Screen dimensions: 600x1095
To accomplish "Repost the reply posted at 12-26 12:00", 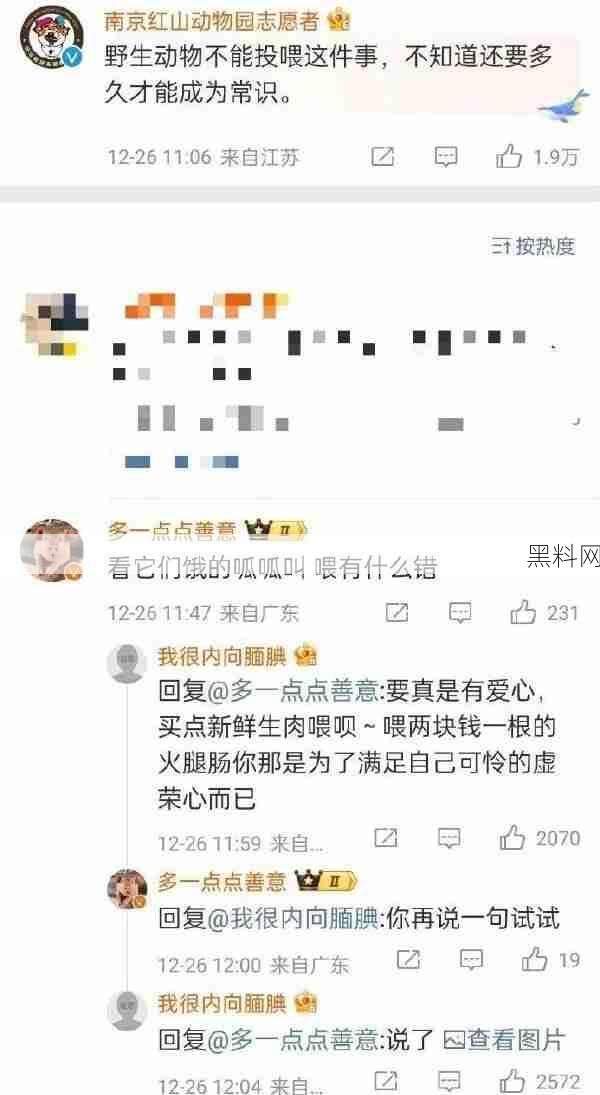I will pyautogui.click(x=408, y=959).
